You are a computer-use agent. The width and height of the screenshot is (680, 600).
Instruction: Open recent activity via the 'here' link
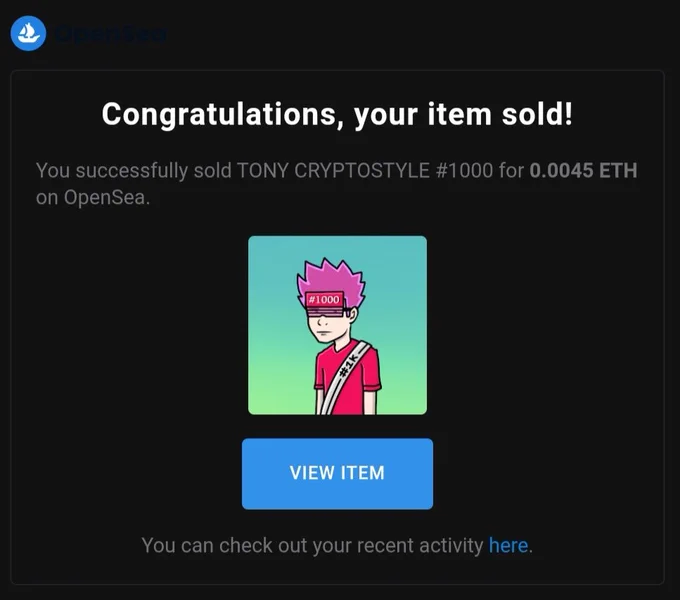click(x=508, y=545)
